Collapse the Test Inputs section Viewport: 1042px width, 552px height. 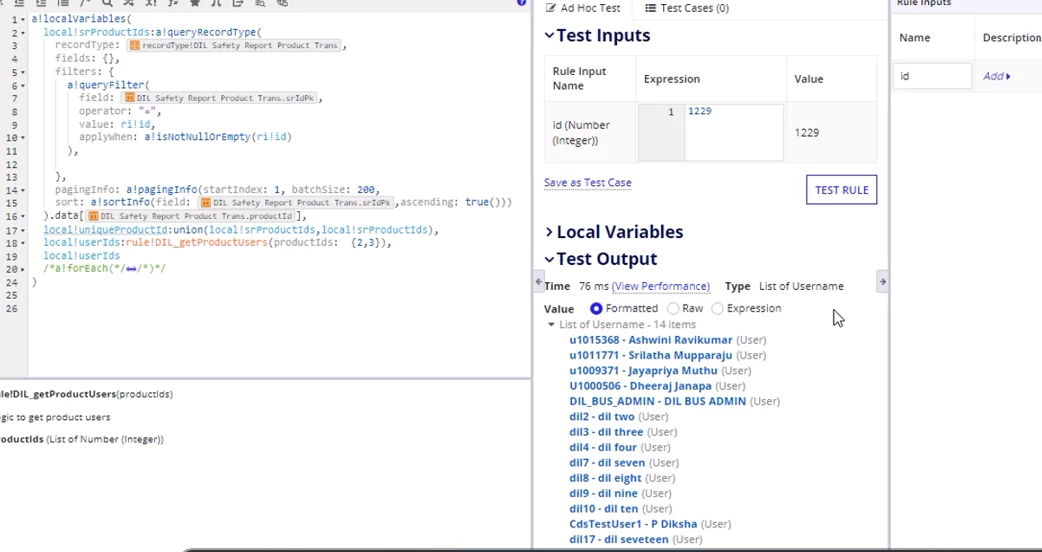[549, 35]
